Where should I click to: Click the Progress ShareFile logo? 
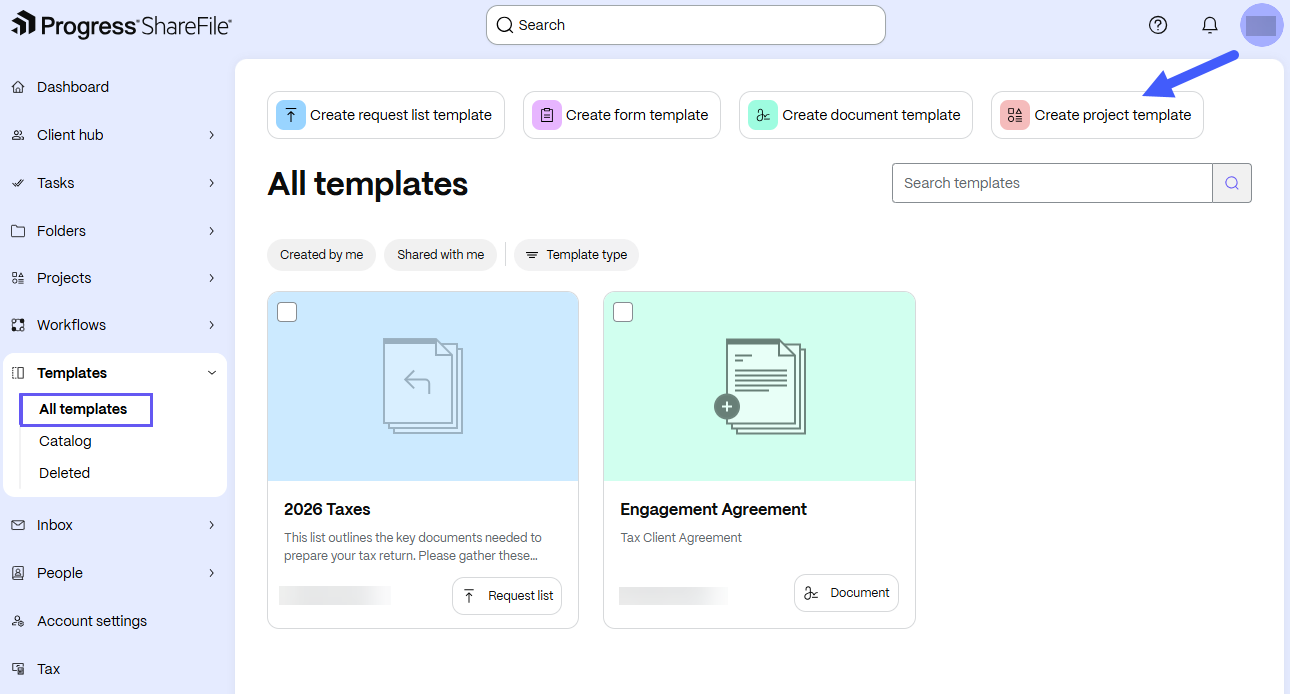coord(121,24)
